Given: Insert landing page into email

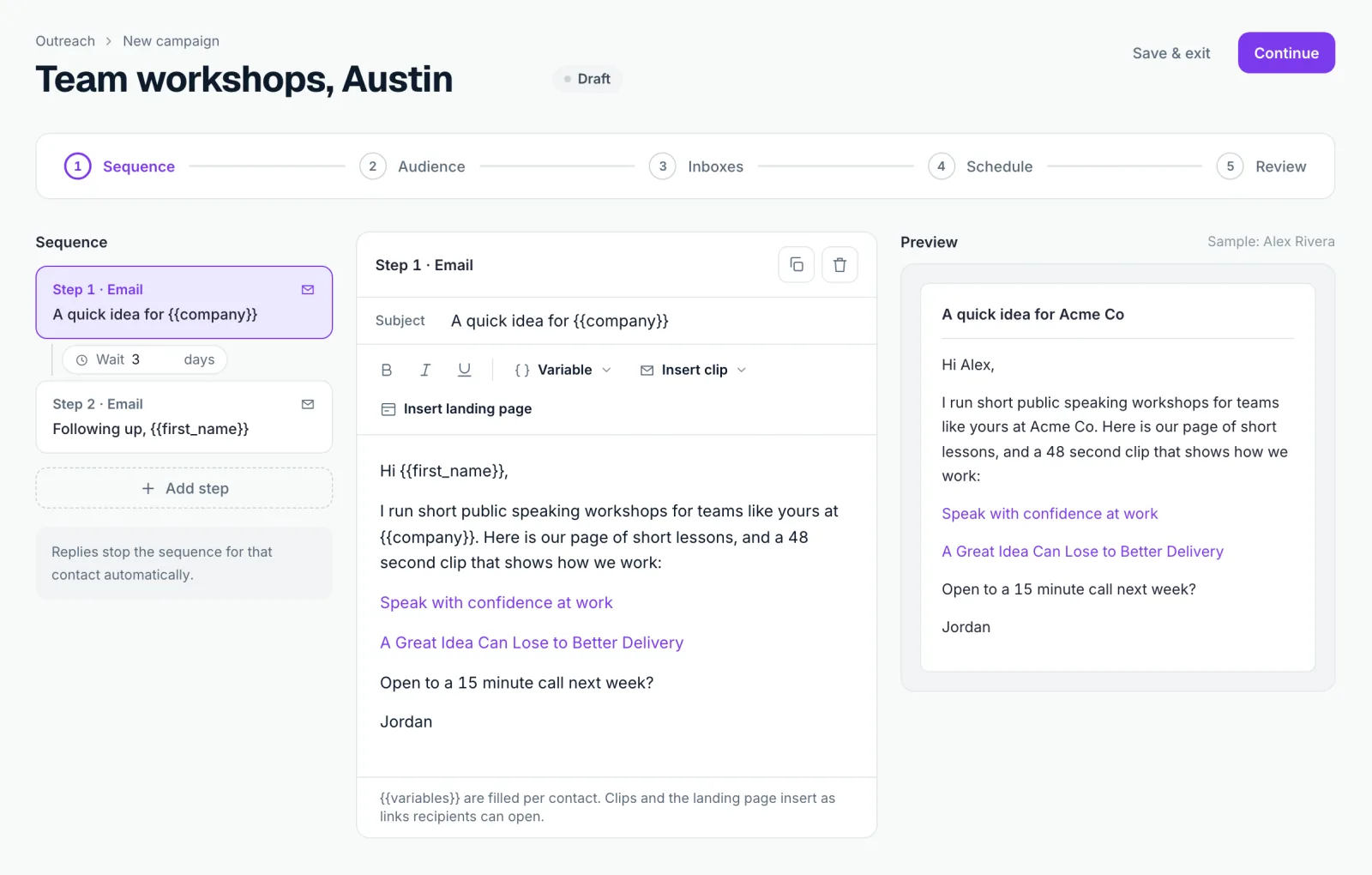Looking at the screenshot, I should 456,409.
